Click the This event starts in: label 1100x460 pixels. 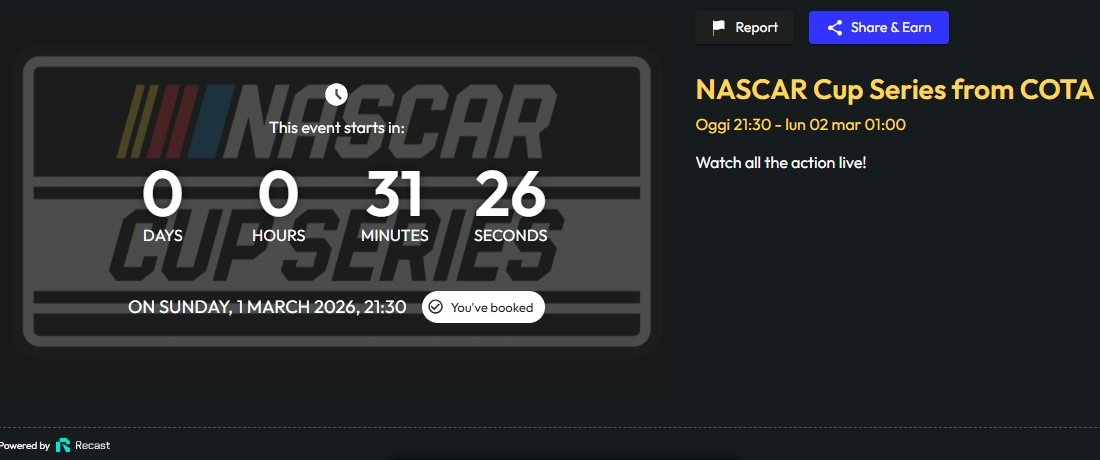[337, 128]
